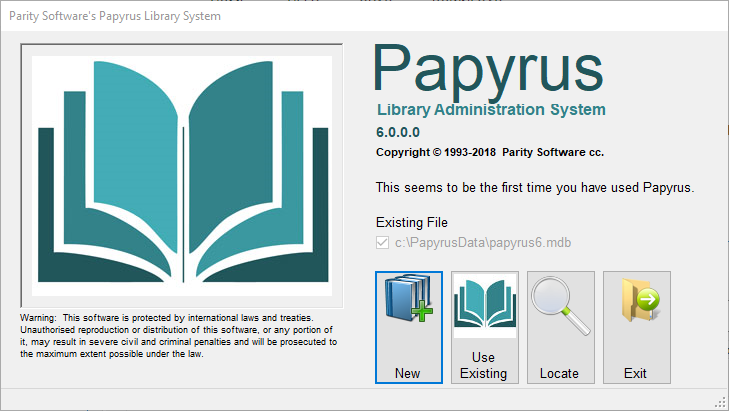The image size is (729, 411).
Task: Click the Use Existing open book icon
Action: [x=485, y=304]
